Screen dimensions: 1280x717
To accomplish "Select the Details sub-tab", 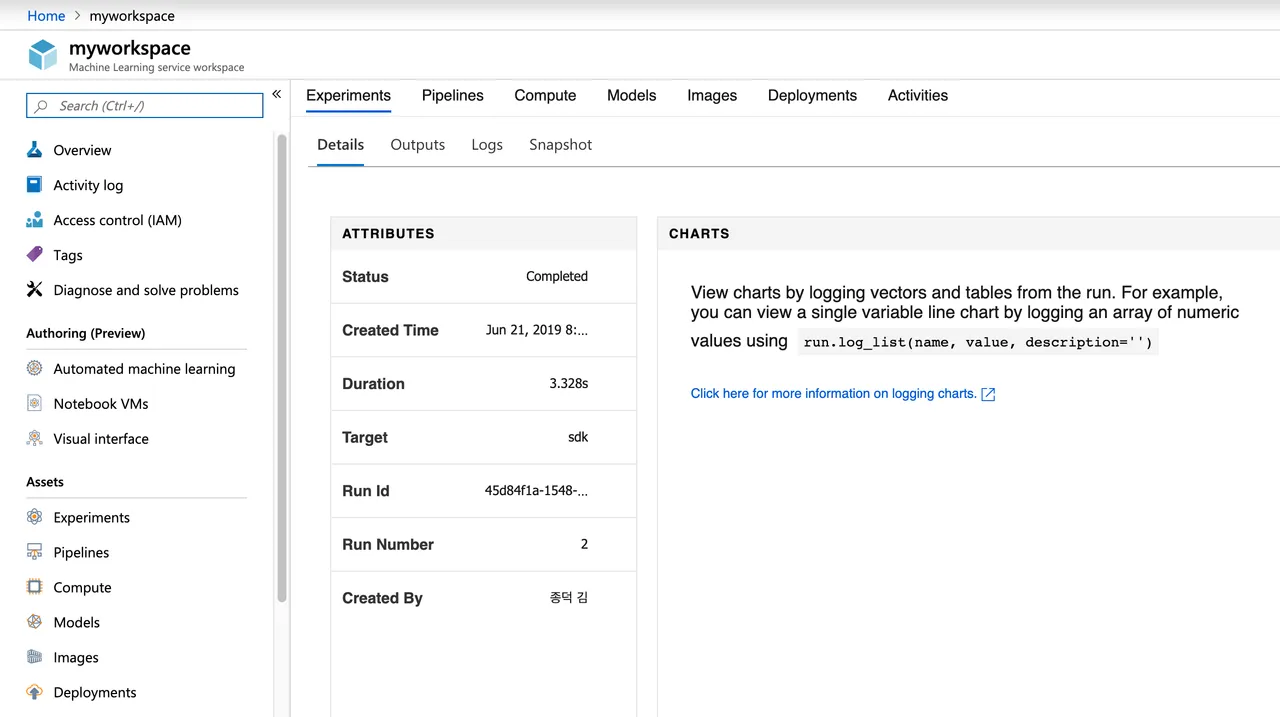I will coord(340,144).
